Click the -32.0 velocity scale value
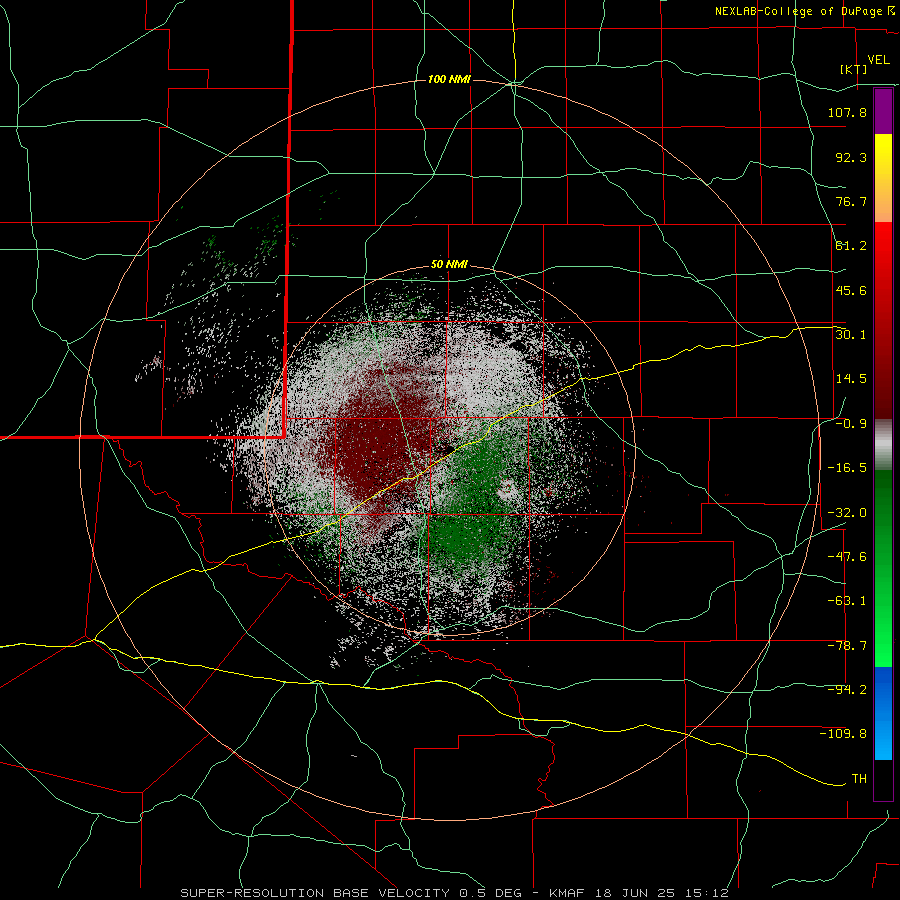This screenshot has width=900, height=900. click(x=847, y=513)
